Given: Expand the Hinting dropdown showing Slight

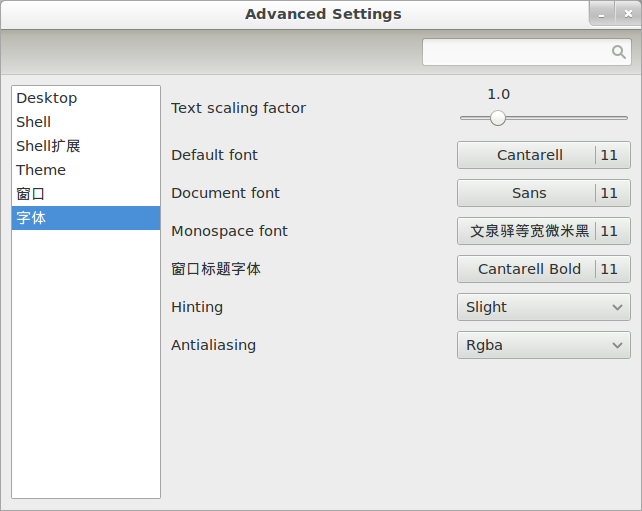Looking at the screenshot, I should 543,307.
